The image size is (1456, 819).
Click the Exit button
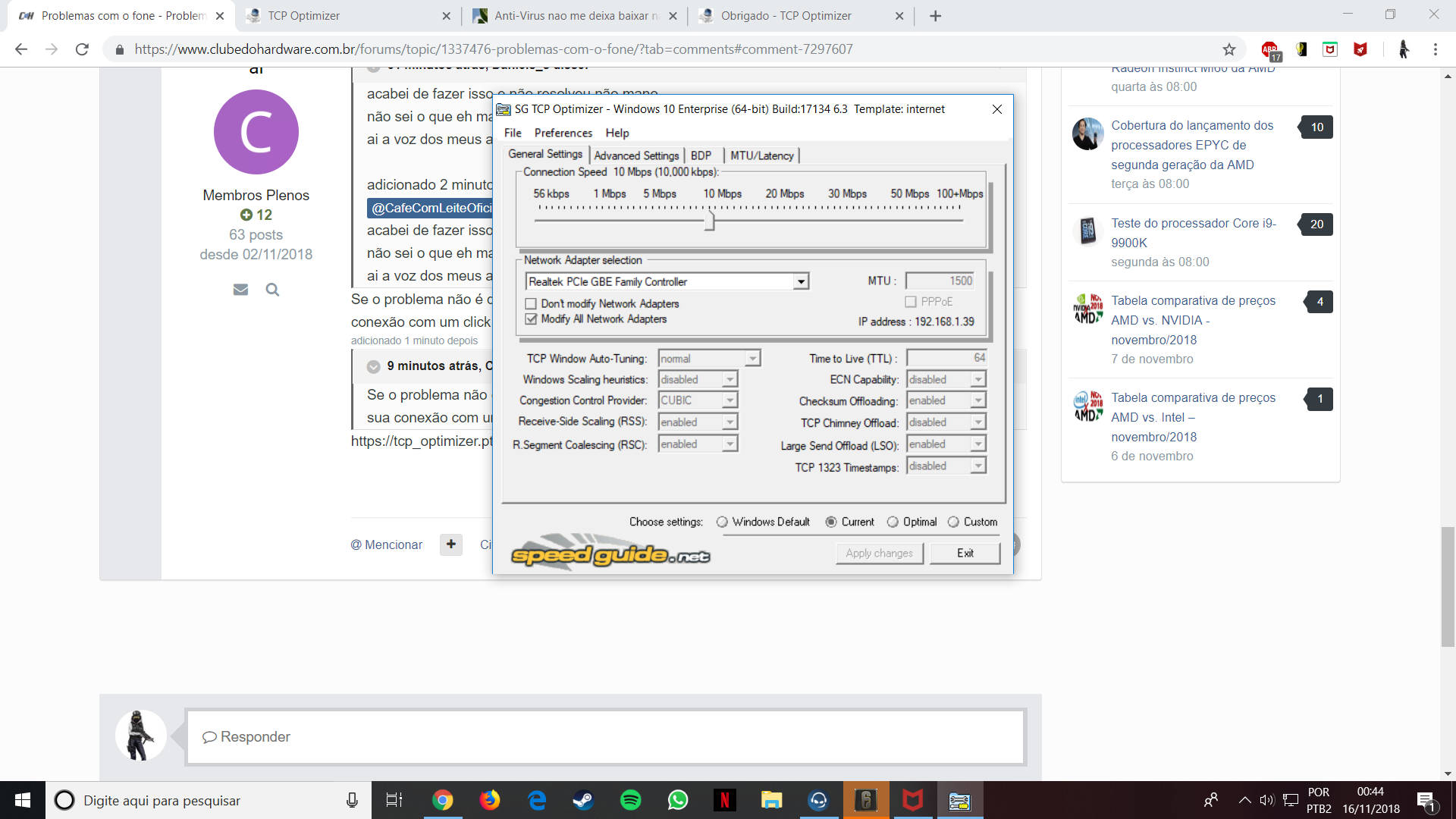[x=965, y=553]
